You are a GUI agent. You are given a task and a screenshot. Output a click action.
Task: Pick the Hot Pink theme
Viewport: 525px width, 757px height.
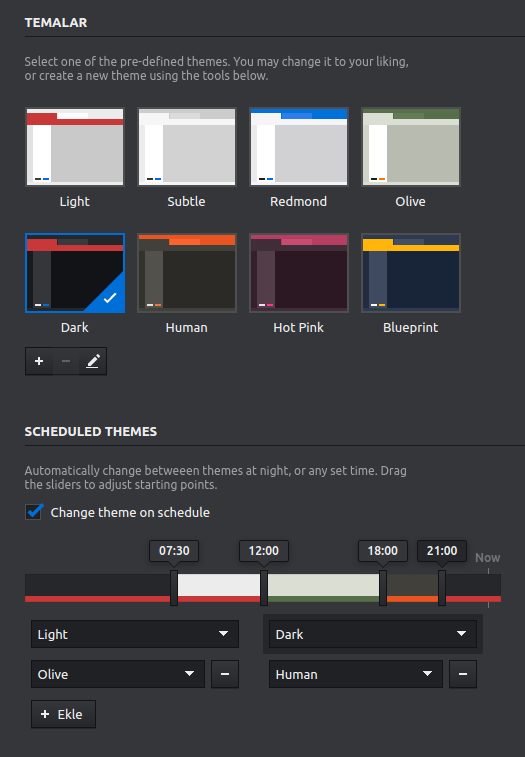pos(299,273)
